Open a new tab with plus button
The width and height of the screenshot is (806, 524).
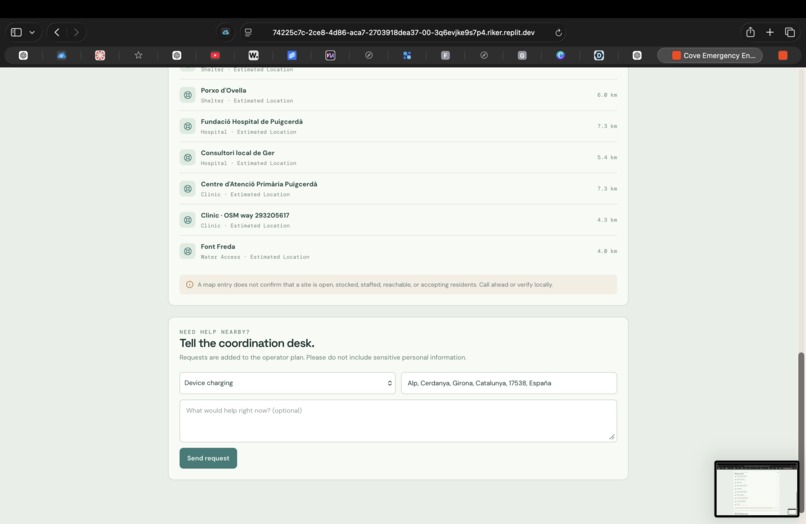click(x=770, y=32)
